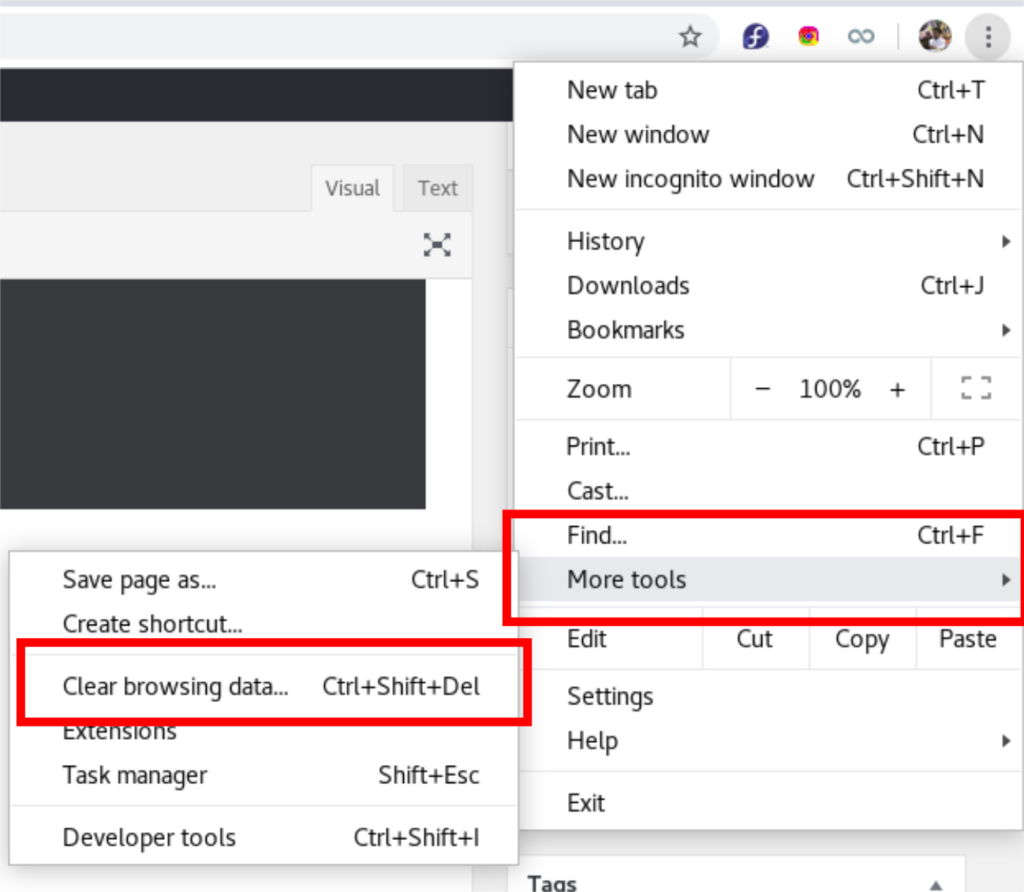Open the user profile avatar
The width and height of the screenshot is (1024, 892).
tap(935, 37)
